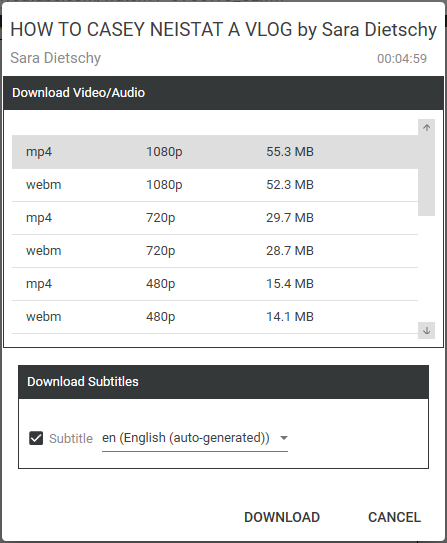The height and width of the screenshot is (543, 447).
Task: Click the scroll up arrow in format list
Action: click(x=426, y=127)
